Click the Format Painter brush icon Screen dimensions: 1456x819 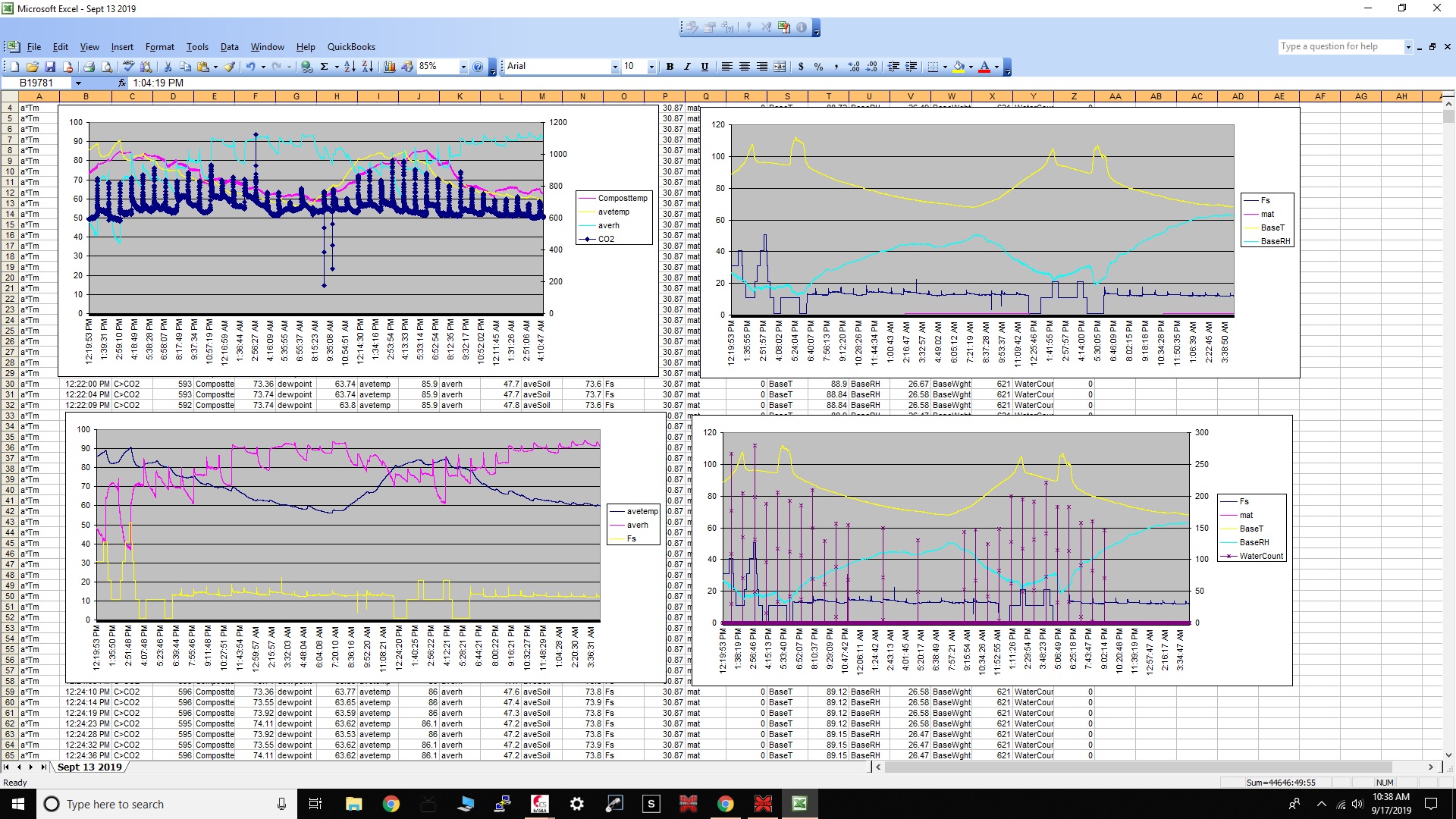230,67
